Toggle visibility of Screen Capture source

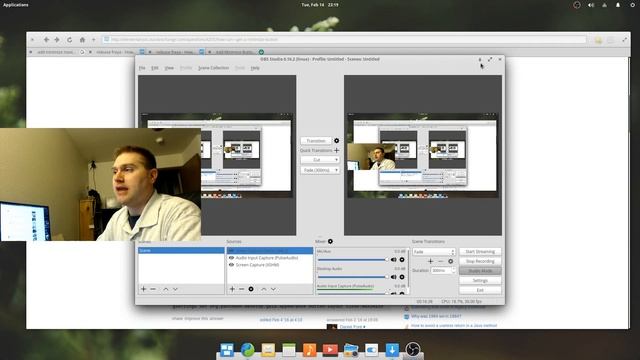(x=231, y=264)
